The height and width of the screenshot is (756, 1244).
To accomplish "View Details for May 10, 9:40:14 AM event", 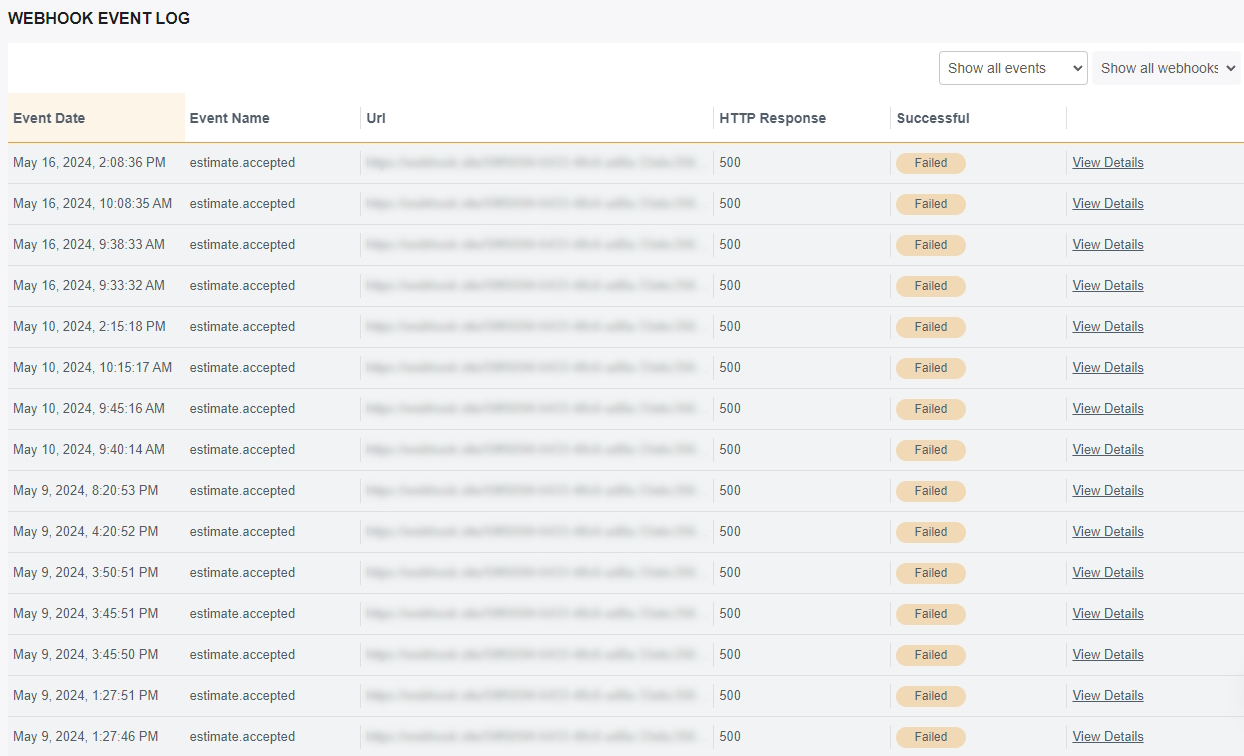I will pyautogui.click(x=1107, y=450).
